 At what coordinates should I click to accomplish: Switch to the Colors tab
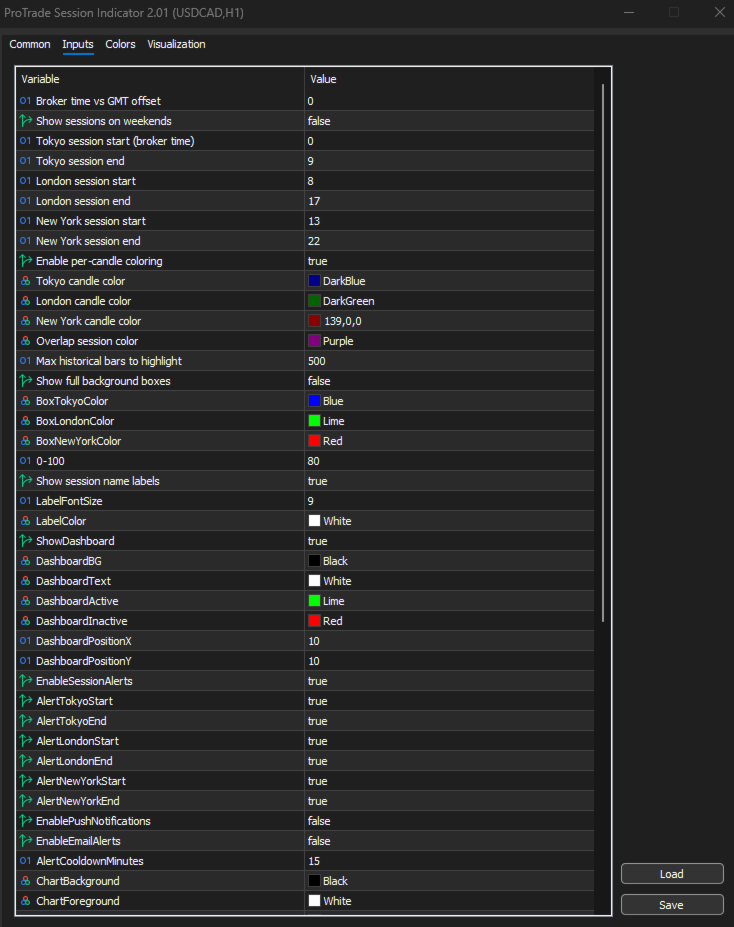pos(120,44)
